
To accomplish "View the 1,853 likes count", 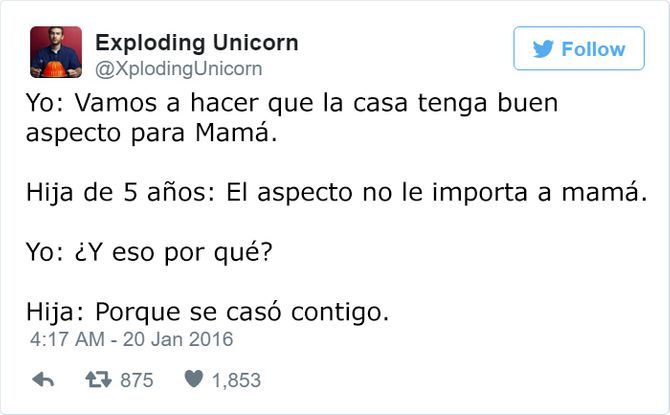I will (236, 380).
